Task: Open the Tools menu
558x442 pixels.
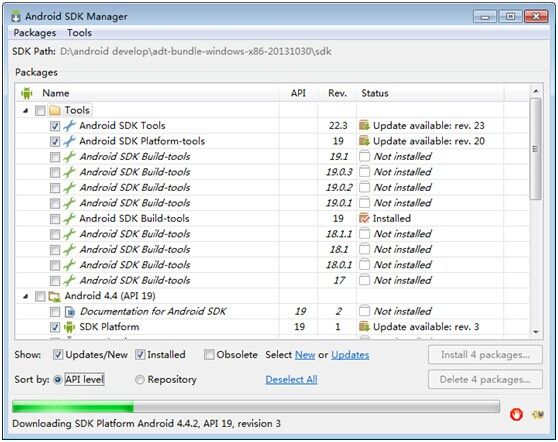Action: 79,33
